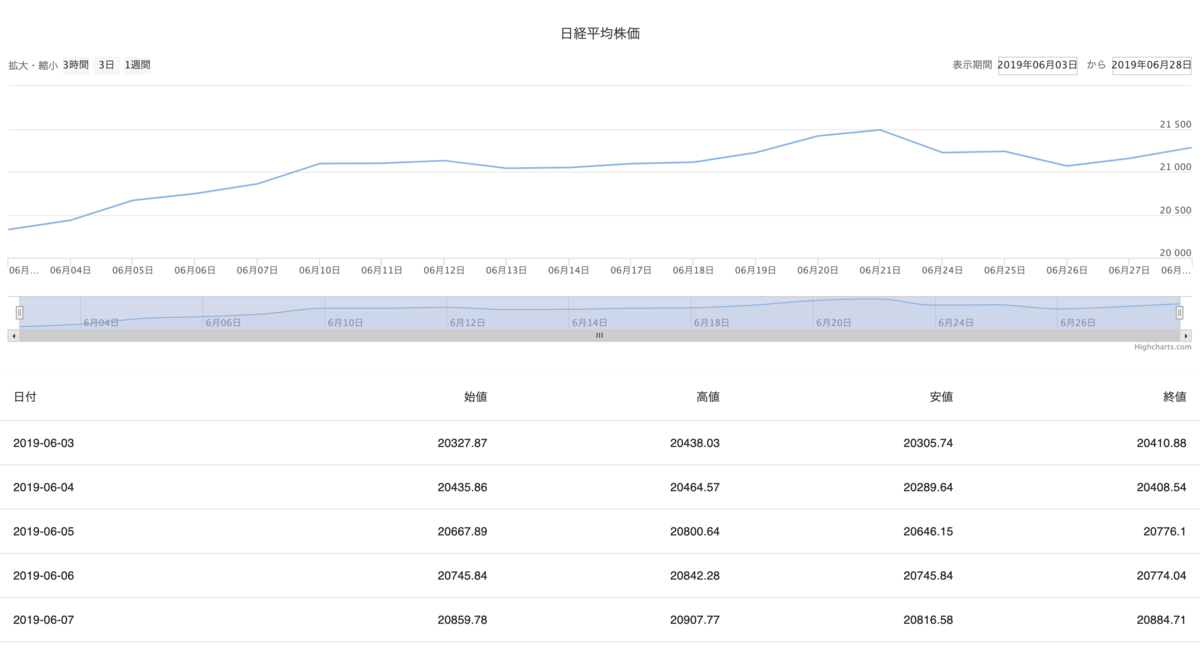This screenshot has width=1200, height=658.
Task: Select the 2019-06-03 date cell
Action: 44,443
